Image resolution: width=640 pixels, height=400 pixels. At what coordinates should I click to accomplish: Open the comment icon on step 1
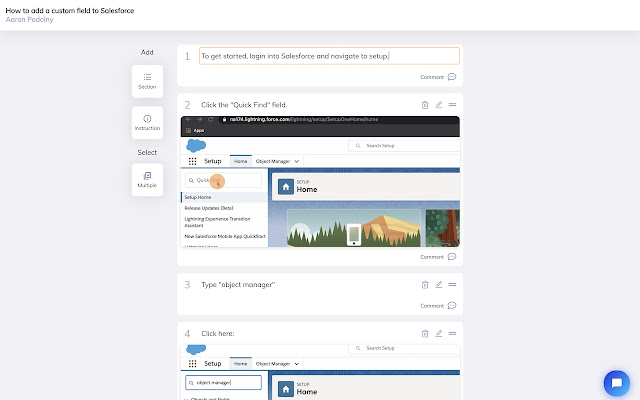452,77
